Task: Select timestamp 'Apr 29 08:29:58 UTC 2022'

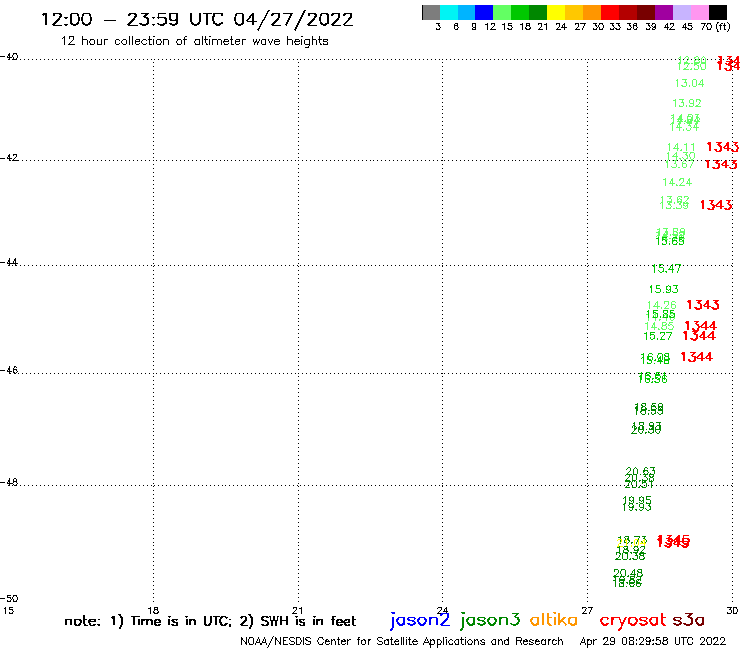Action: point(653,641)
